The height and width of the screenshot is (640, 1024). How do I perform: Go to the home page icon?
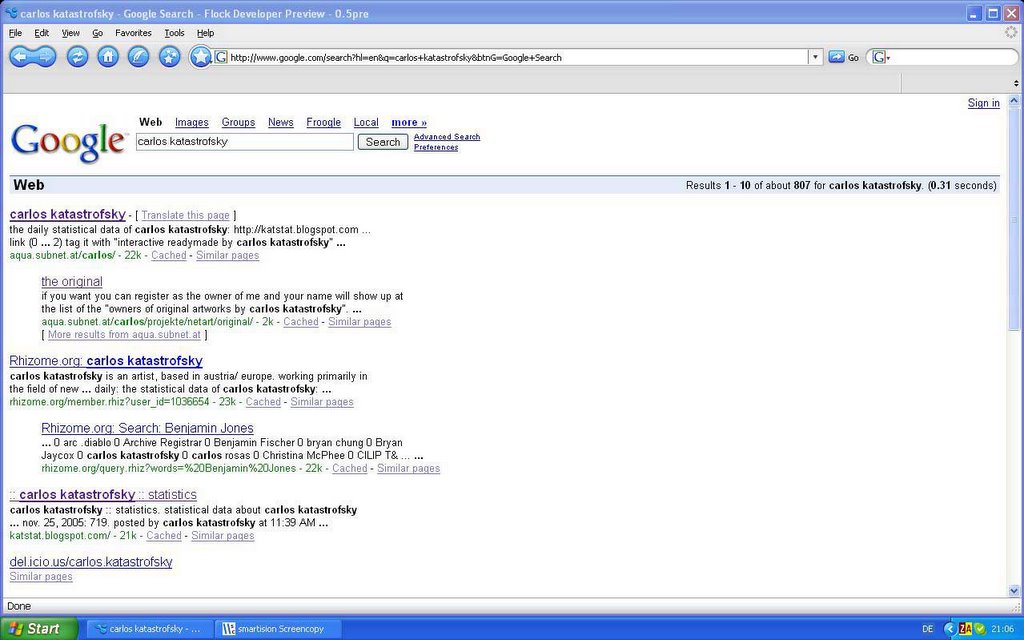(x=108, y=57)
